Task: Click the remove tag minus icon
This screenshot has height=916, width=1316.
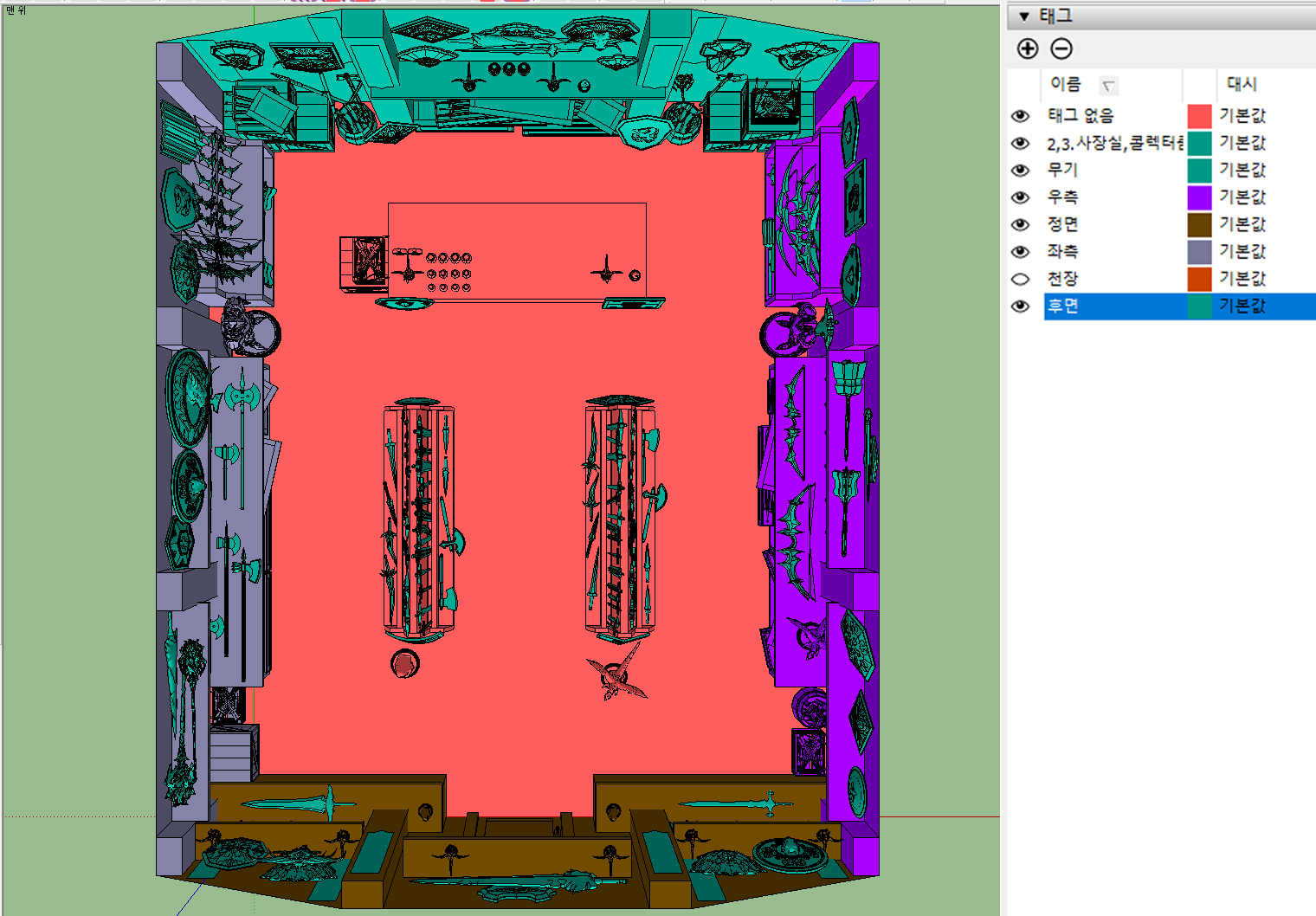Action: point(1061,49)
